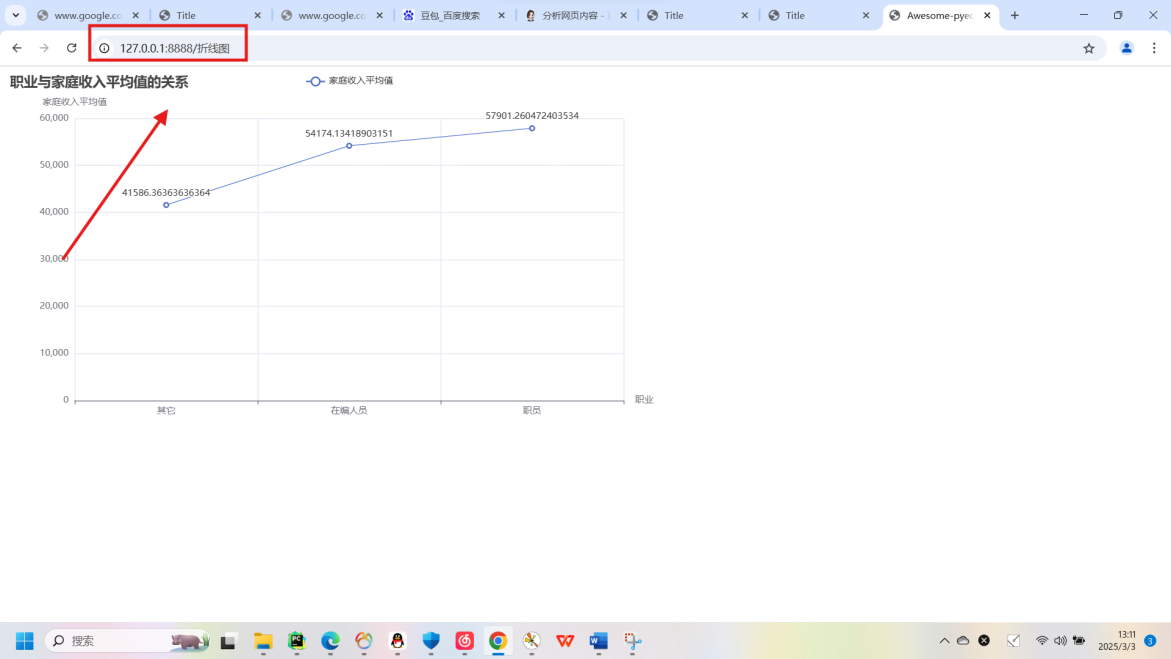Screen dimensions: 1171x659
Task: Click the x-axis label 其它
Action: coord(166,410)
